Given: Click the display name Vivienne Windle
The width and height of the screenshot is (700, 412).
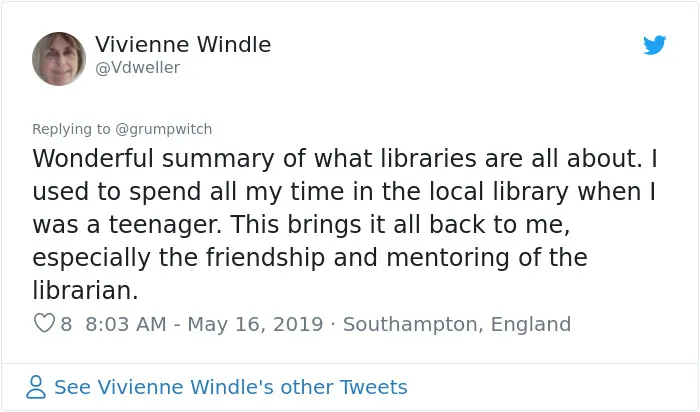Looking at the screenshot, I should (x=183, y=45).
